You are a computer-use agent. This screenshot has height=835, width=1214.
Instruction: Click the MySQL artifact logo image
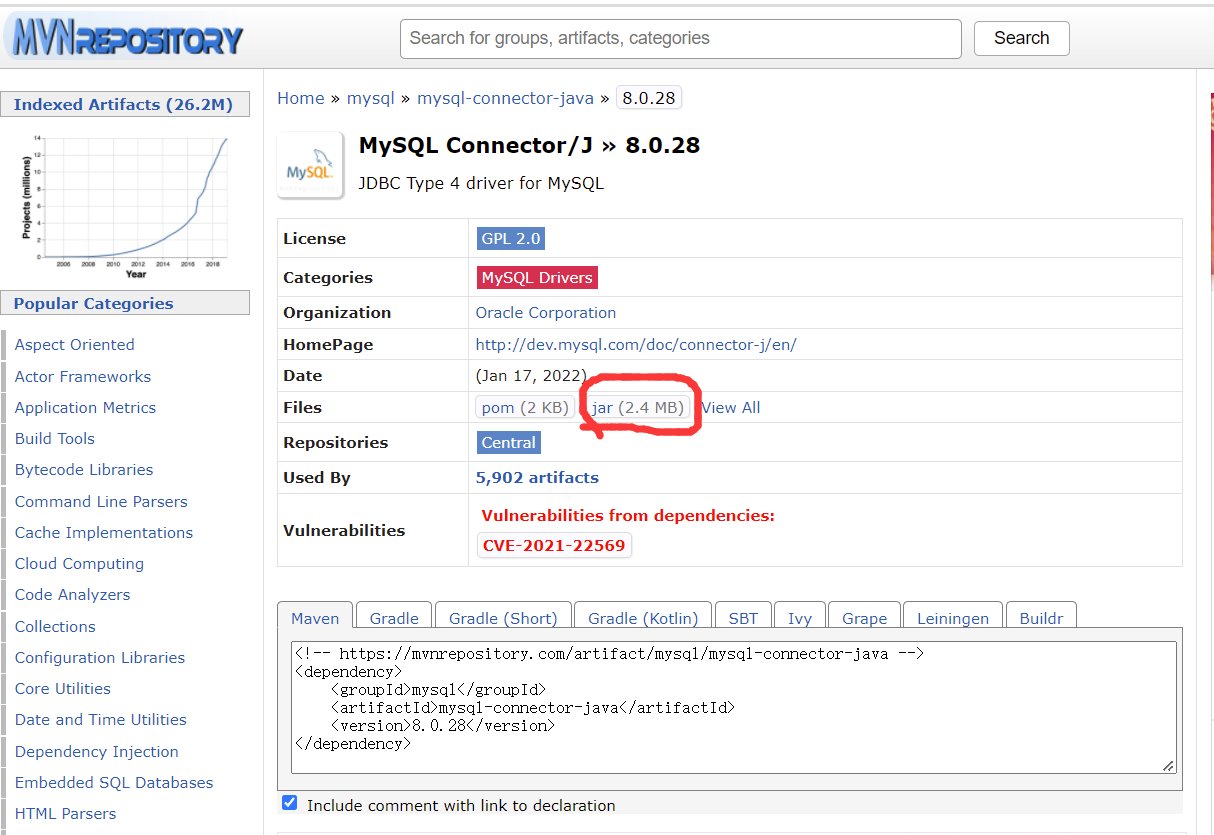coord(310,165)
